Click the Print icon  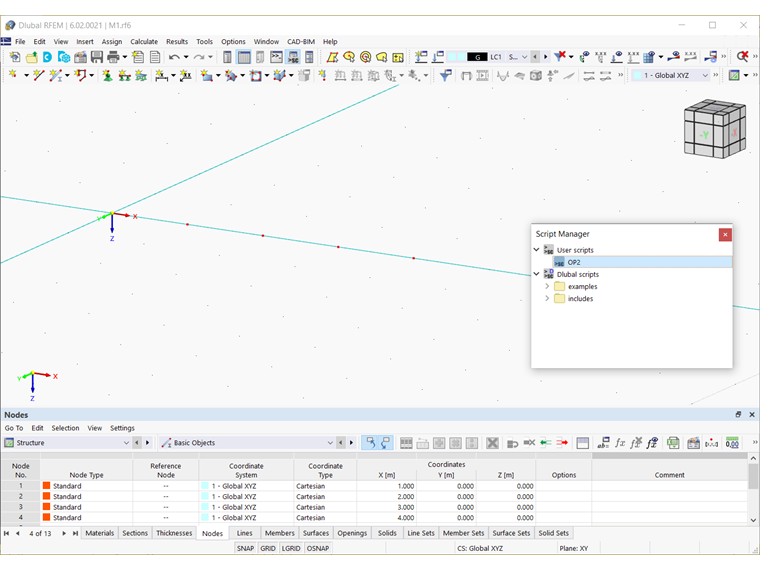click(113, 57)
